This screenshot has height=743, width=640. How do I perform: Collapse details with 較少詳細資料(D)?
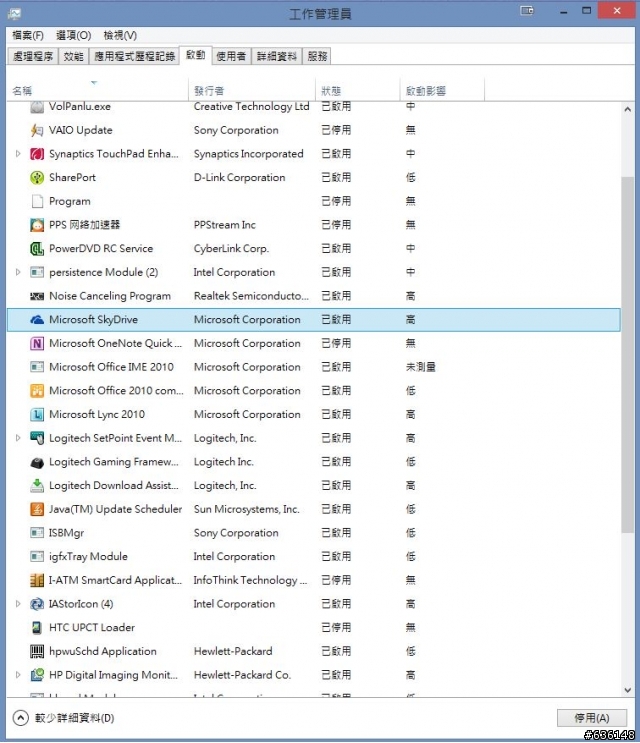click(x=63, y=718)
